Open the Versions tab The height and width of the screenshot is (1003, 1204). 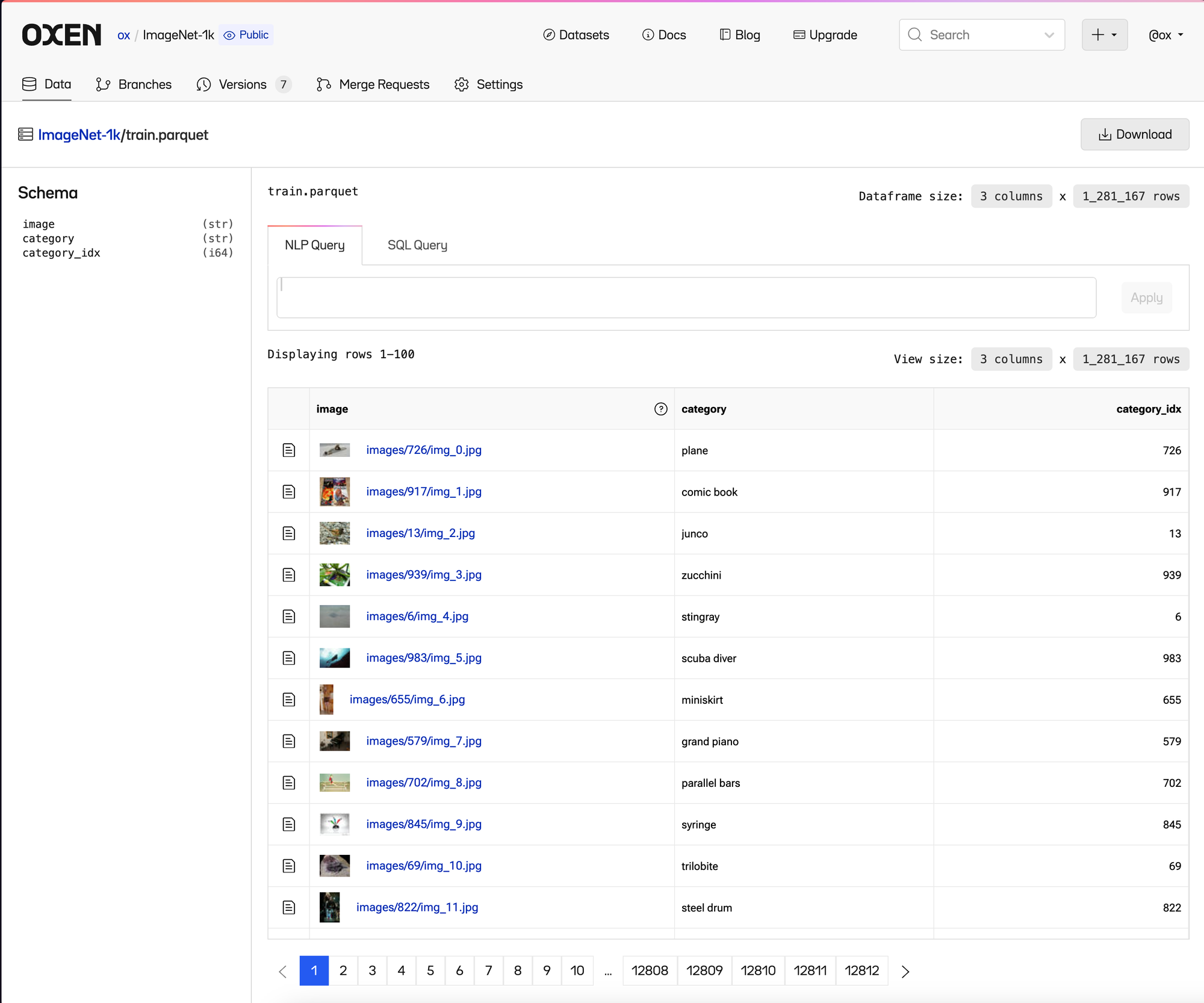[243, 84]
